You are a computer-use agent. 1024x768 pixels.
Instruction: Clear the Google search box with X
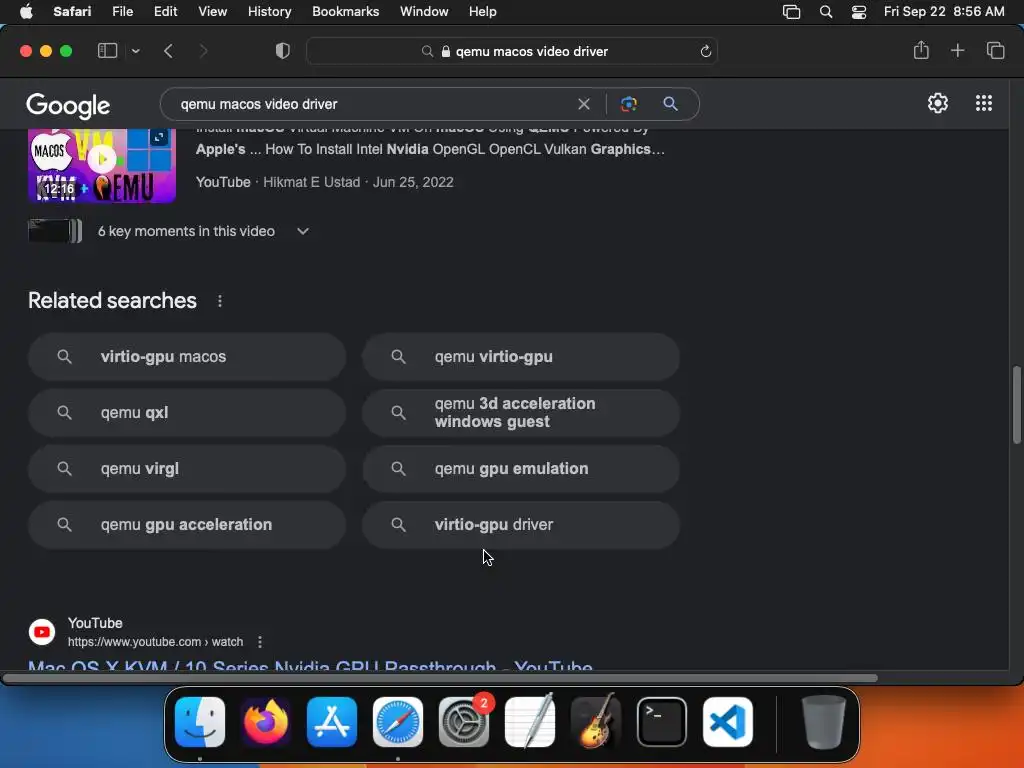coord(583,104)
